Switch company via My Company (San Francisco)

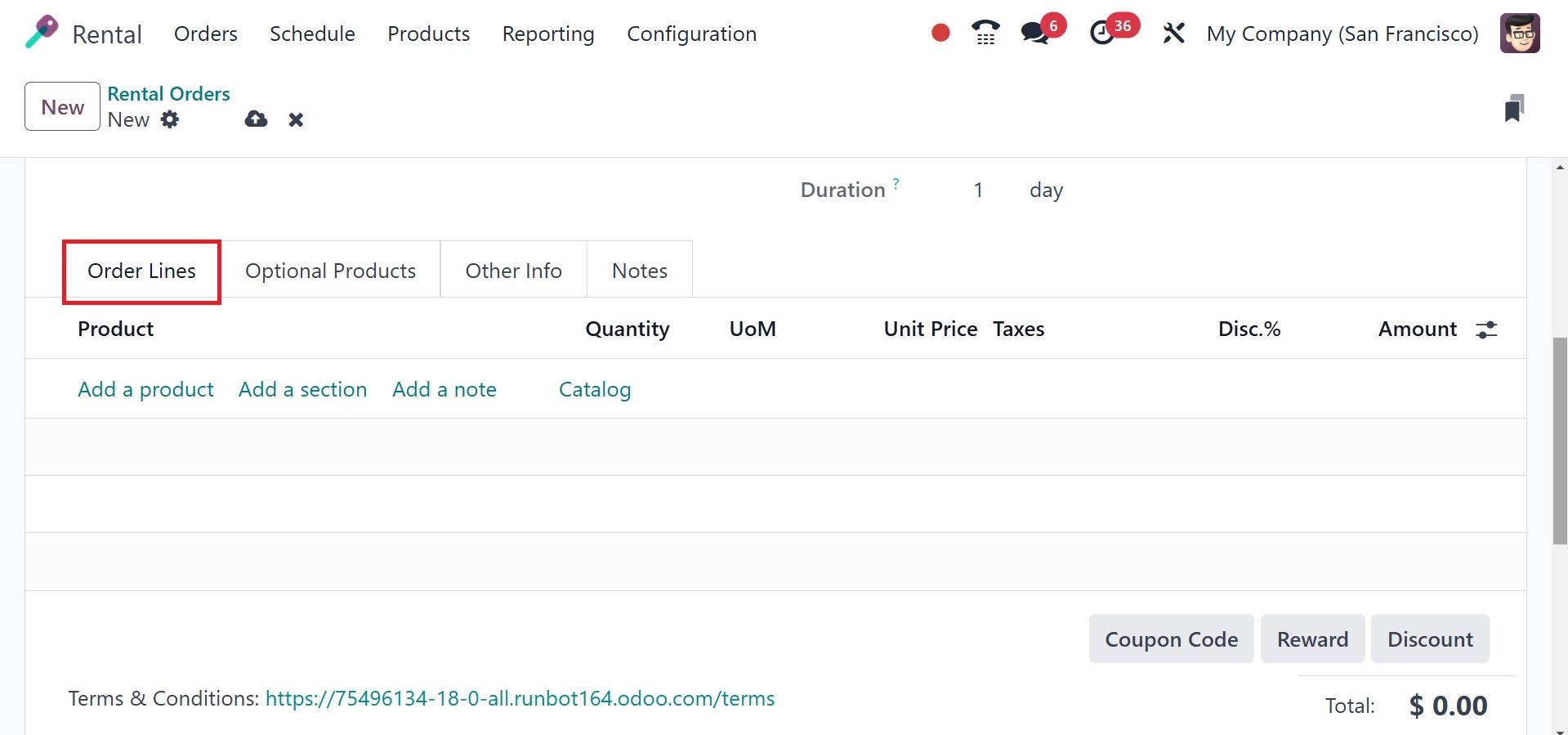1342,34
